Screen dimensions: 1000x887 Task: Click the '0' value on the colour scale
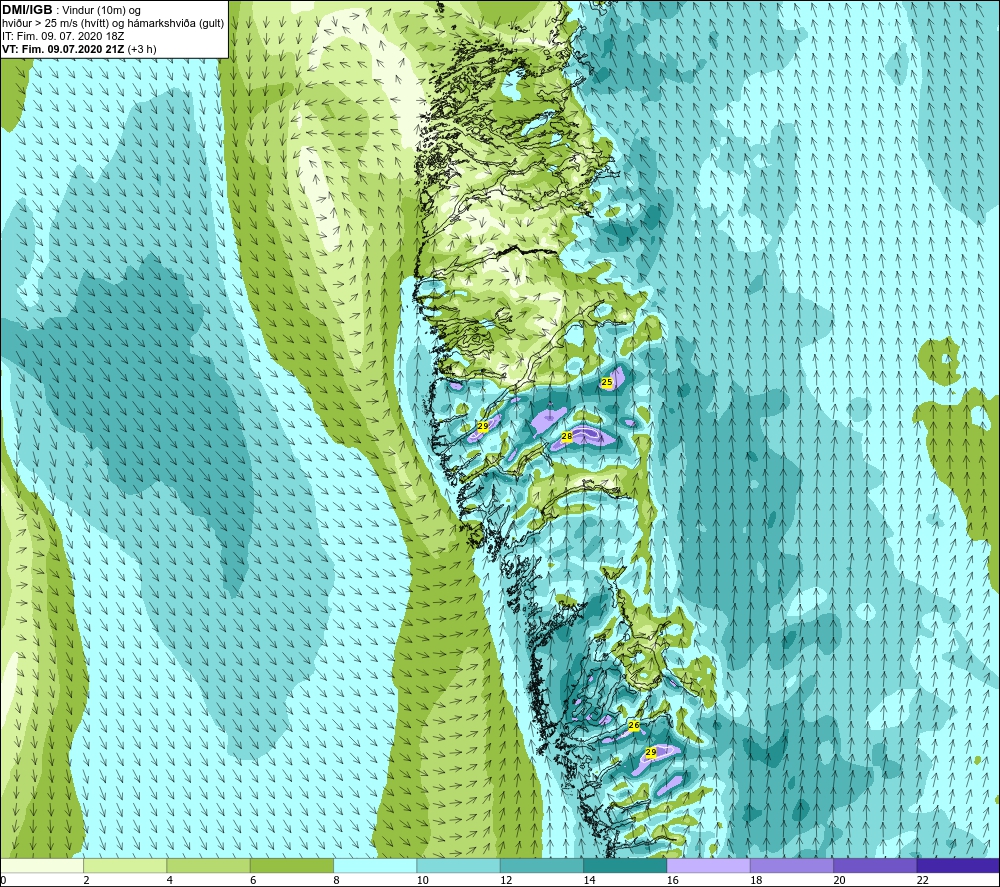[3, 880]
